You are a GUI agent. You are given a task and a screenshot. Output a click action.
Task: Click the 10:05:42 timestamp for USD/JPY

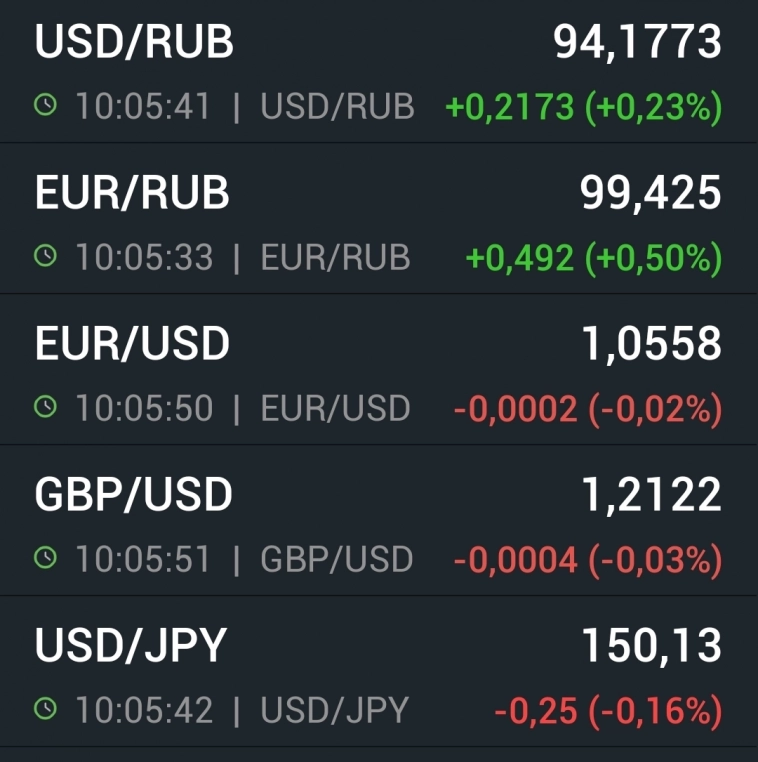[144, 710]
